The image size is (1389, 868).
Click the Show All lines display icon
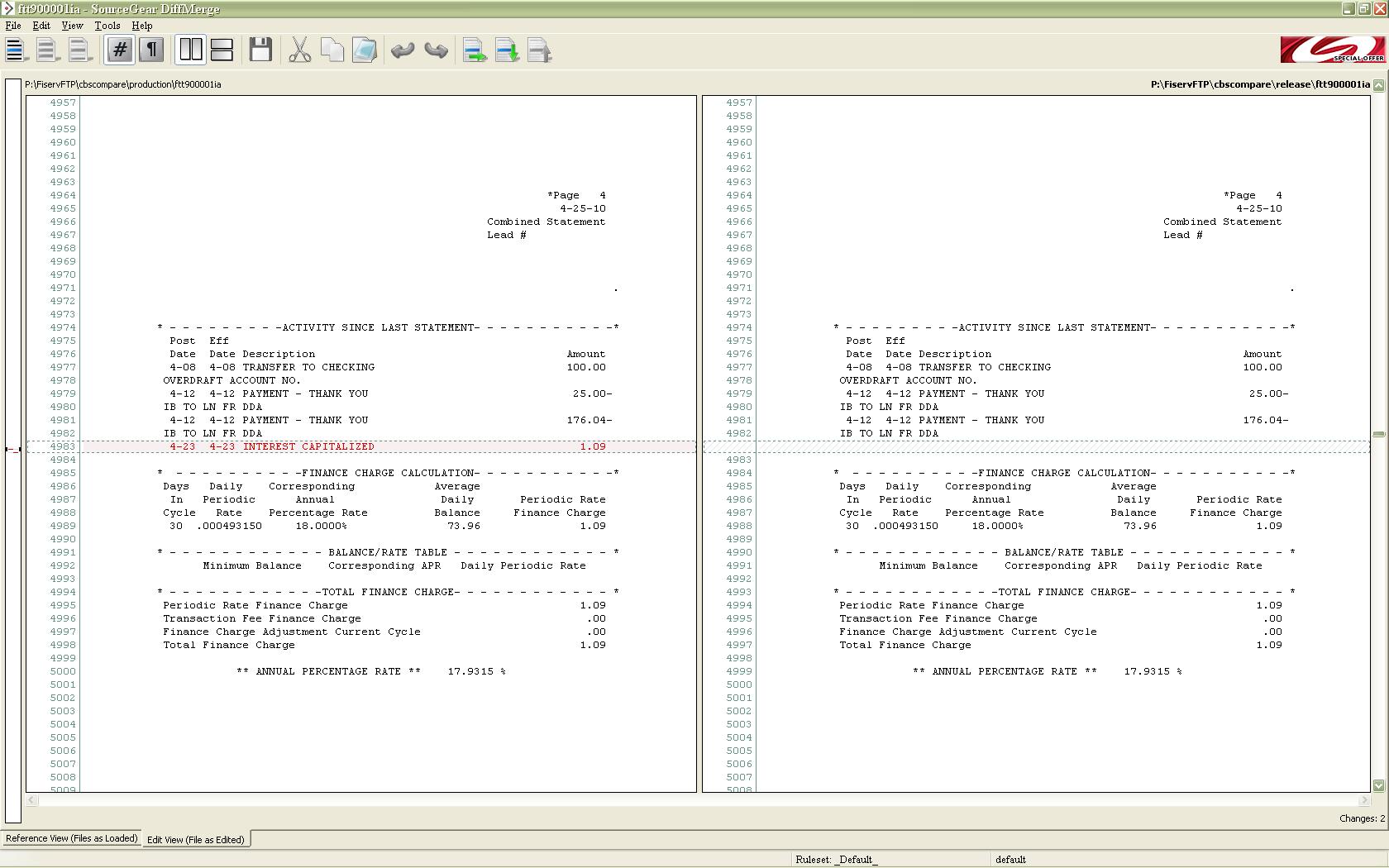point(15,50)
